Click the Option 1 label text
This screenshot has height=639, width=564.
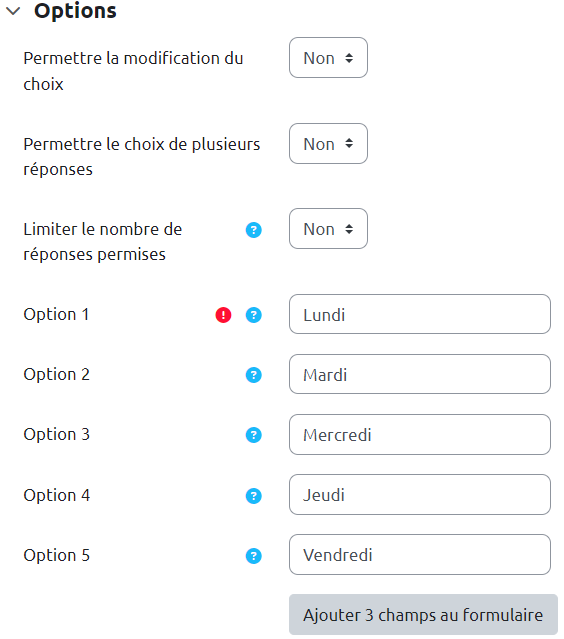[x=56, y=314]
